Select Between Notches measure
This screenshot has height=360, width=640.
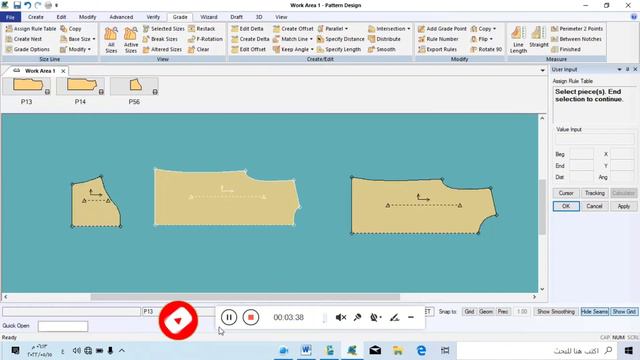[576, 39]
